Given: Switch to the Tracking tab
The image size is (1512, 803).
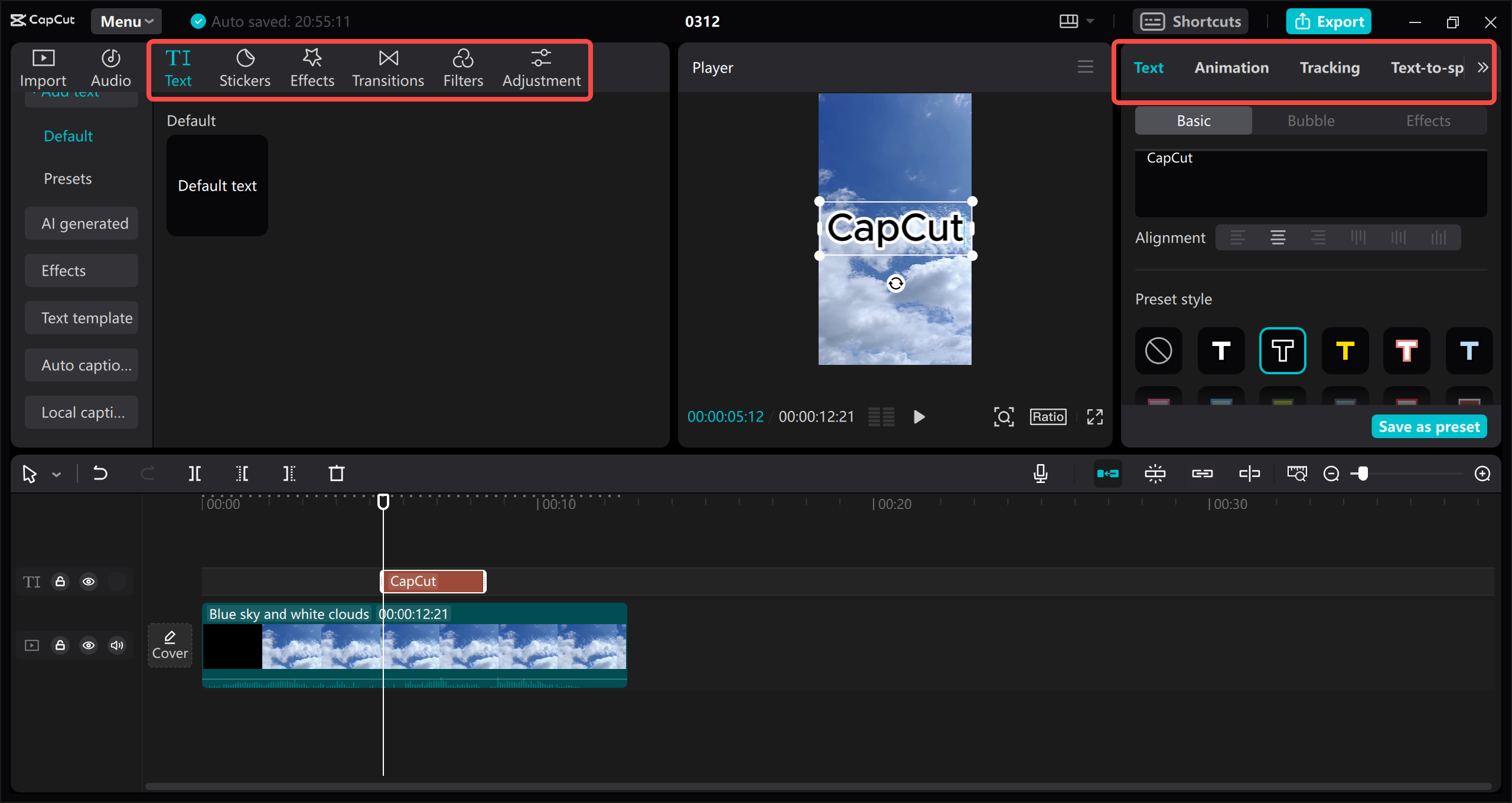Looking at the screenshot, I should click(x=1329, y=67).
